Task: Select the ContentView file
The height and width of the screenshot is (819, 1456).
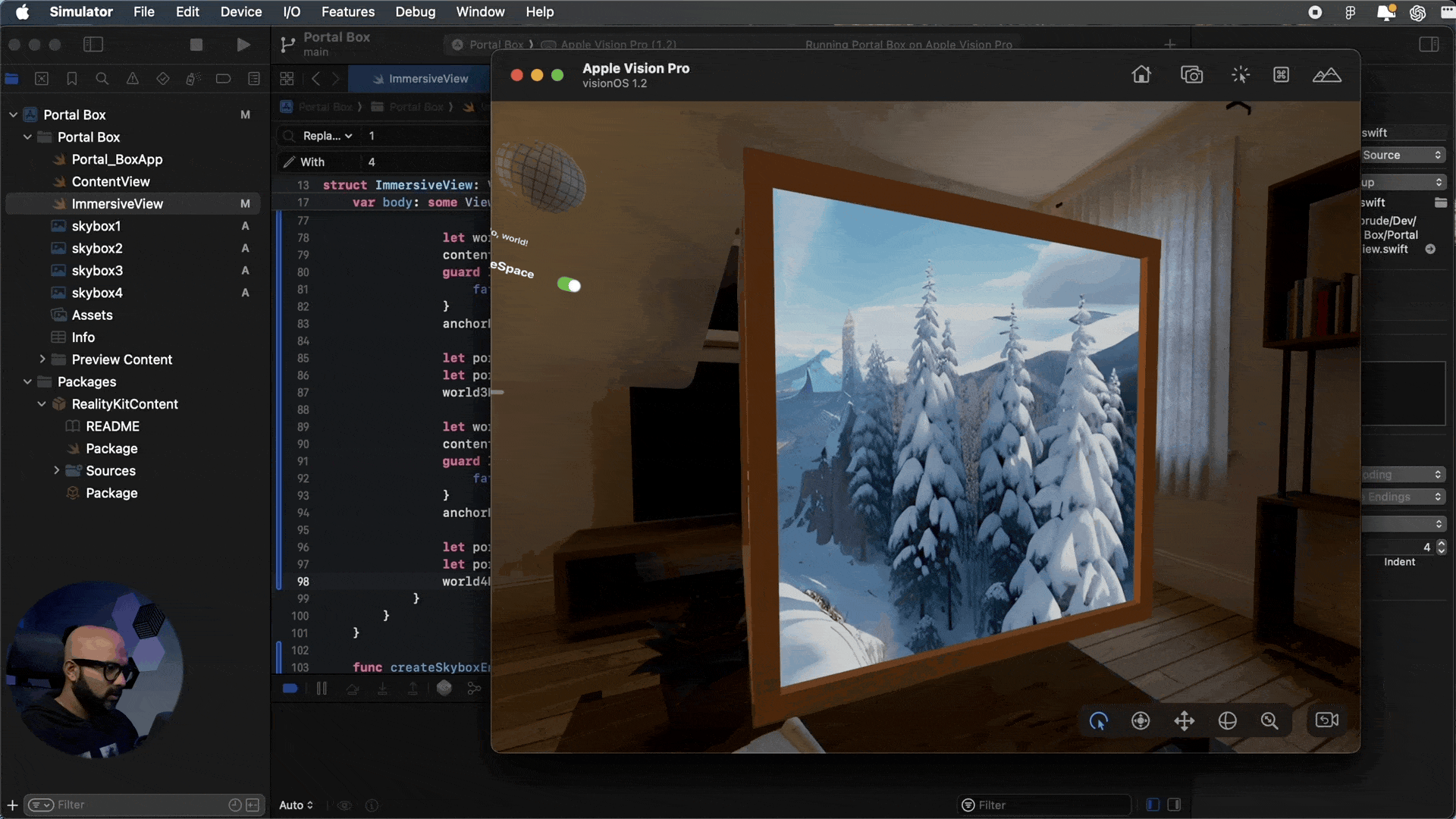Action: 111,181
